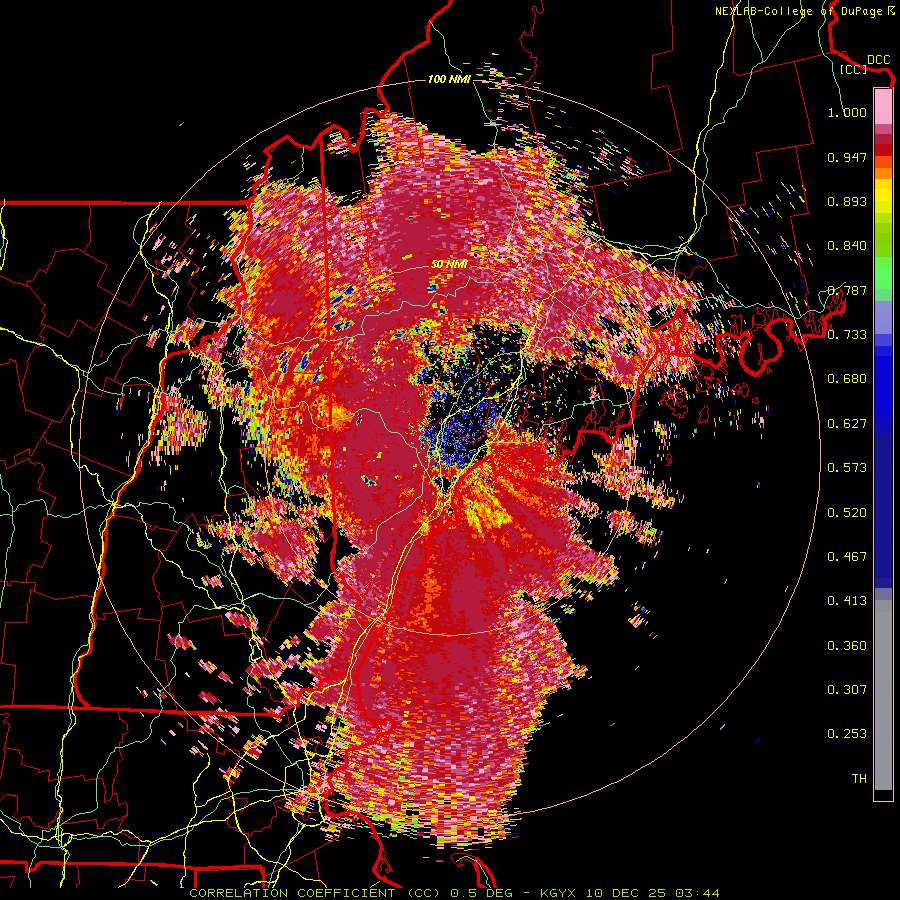900x900 pixels.
Task: Click the DCC product label above the legend
Action: click(x=878, y=59)
